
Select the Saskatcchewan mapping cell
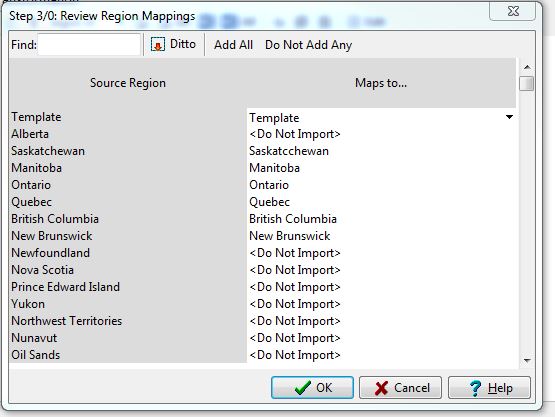(x=381, y=151)
